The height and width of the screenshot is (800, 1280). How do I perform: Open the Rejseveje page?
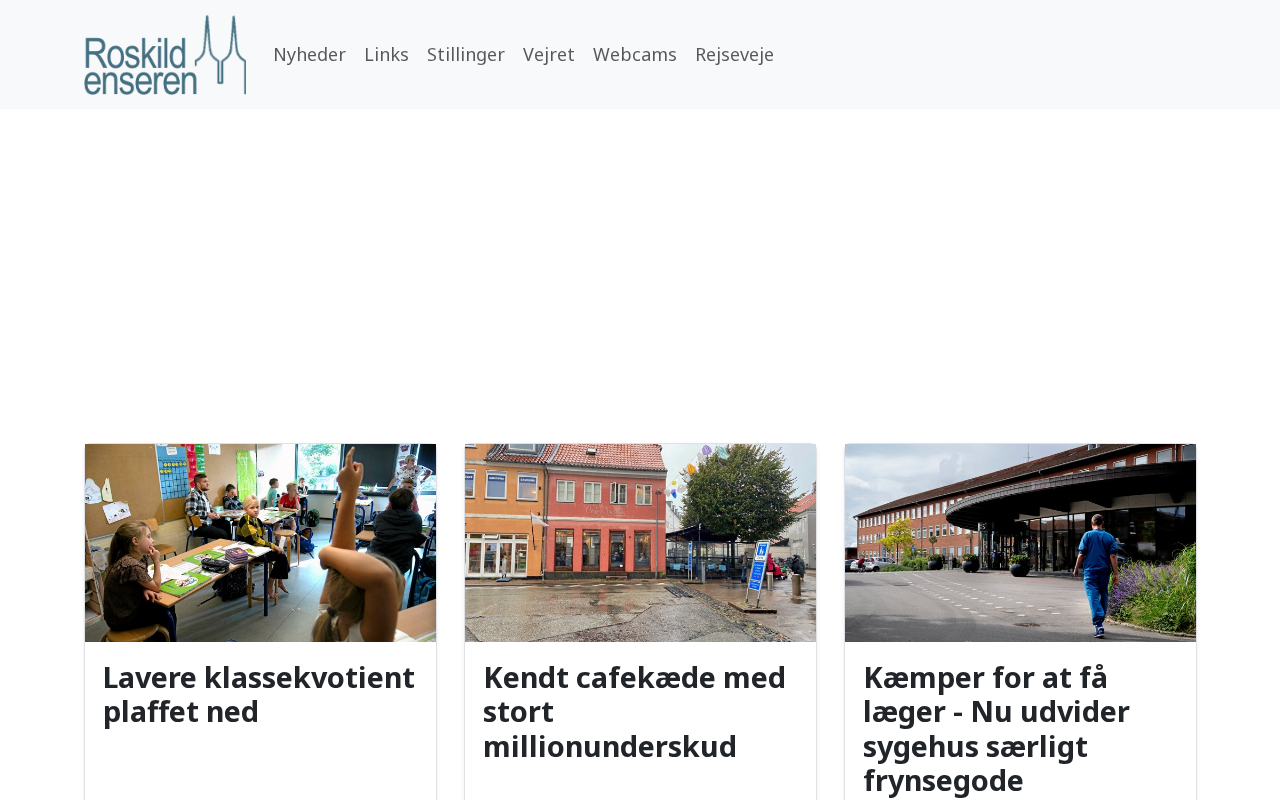[x=734, y=54]
